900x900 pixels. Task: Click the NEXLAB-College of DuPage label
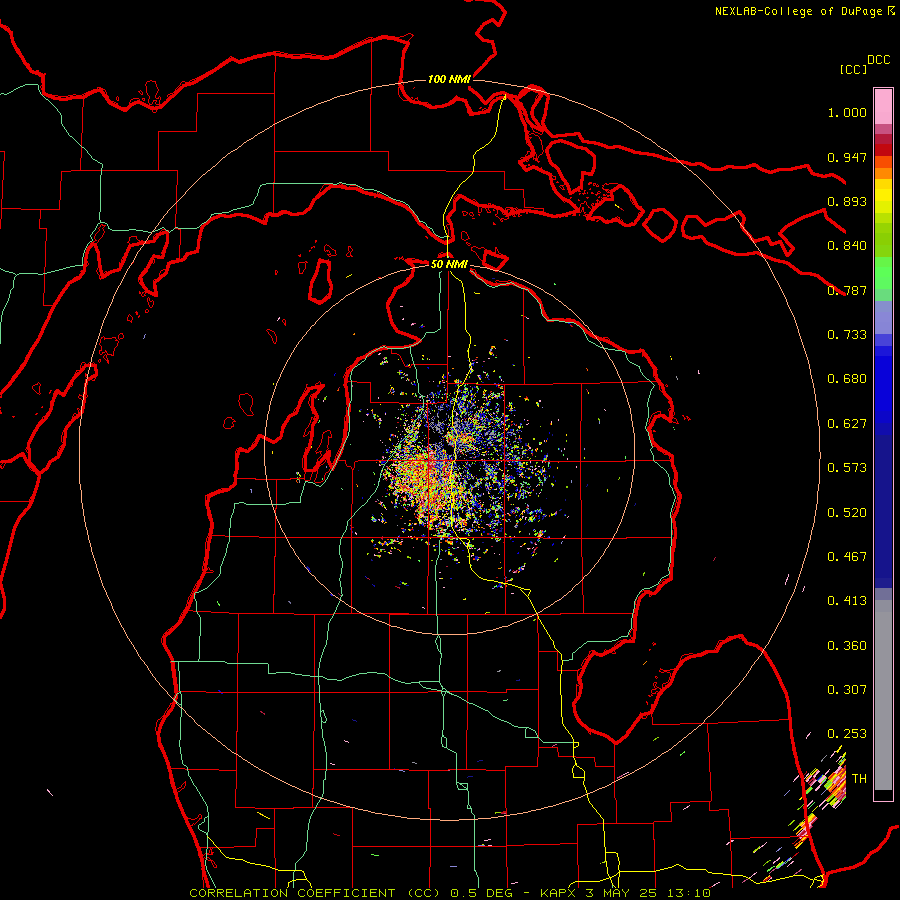798,11
